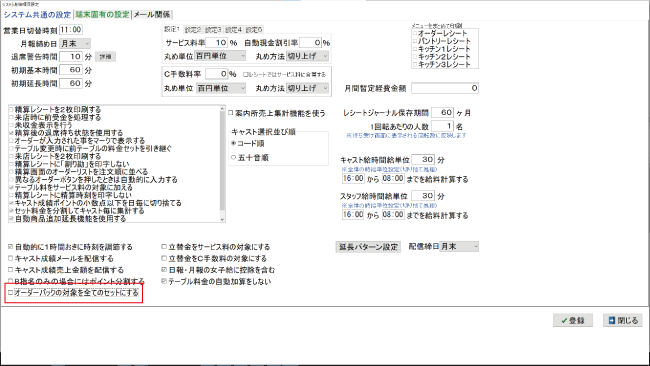Click the staff payroll end time 08:00
The width and height of the screenshot is (650, 366).
point(393,215)
